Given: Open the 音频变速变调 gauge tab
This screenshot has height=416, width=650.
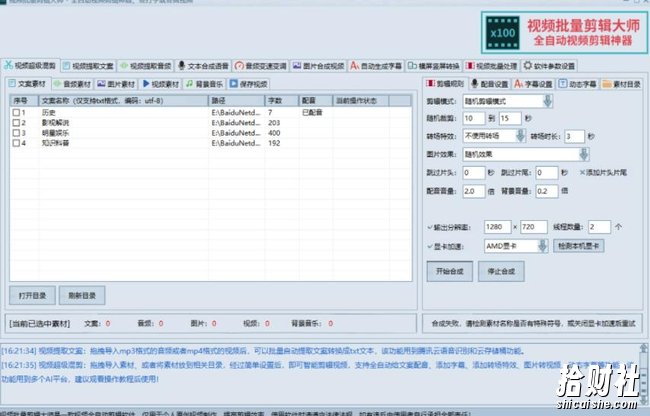Looking at the screenshot, I should coord(261,66).
